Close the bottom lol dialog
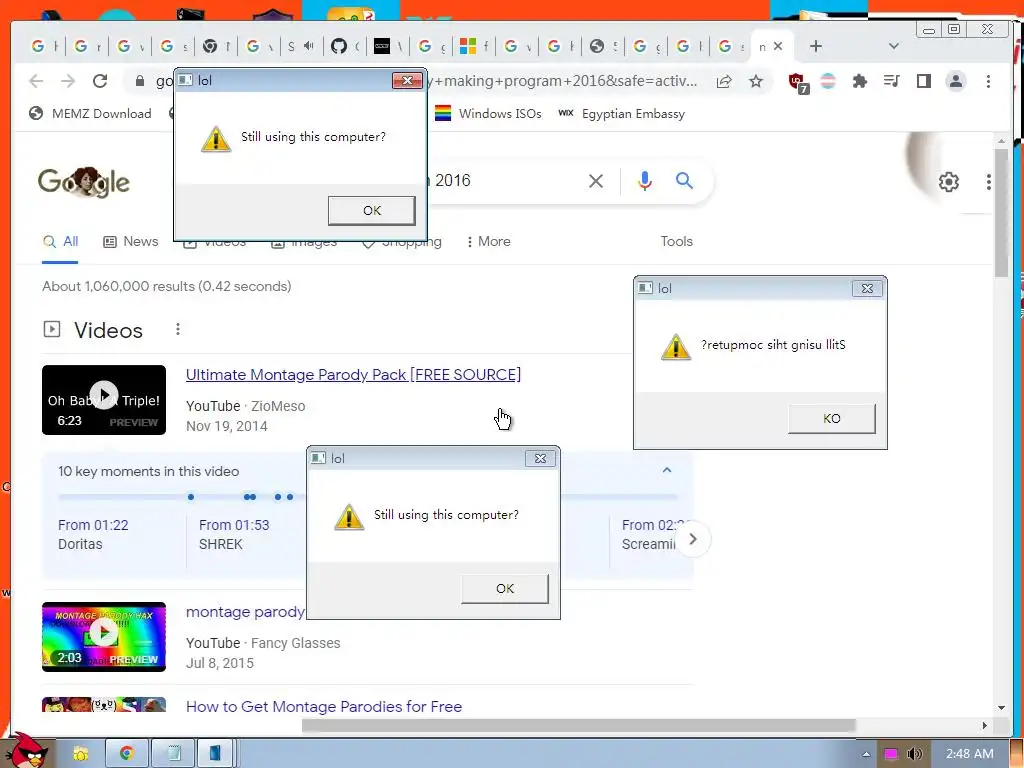 click(540, 458)
